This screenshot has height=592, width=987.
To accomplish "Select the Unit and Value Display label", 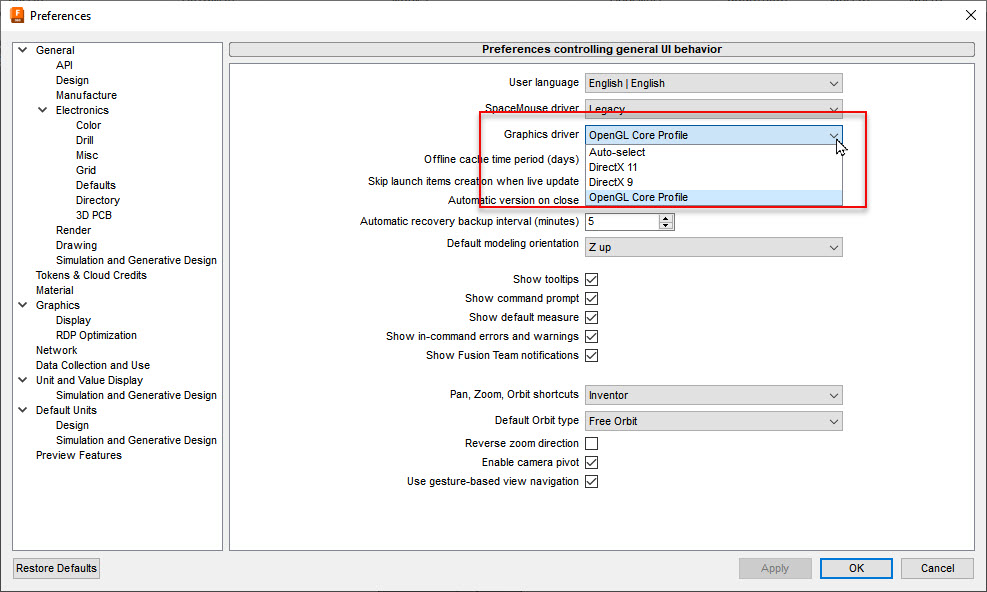I will tap(89, 380).
